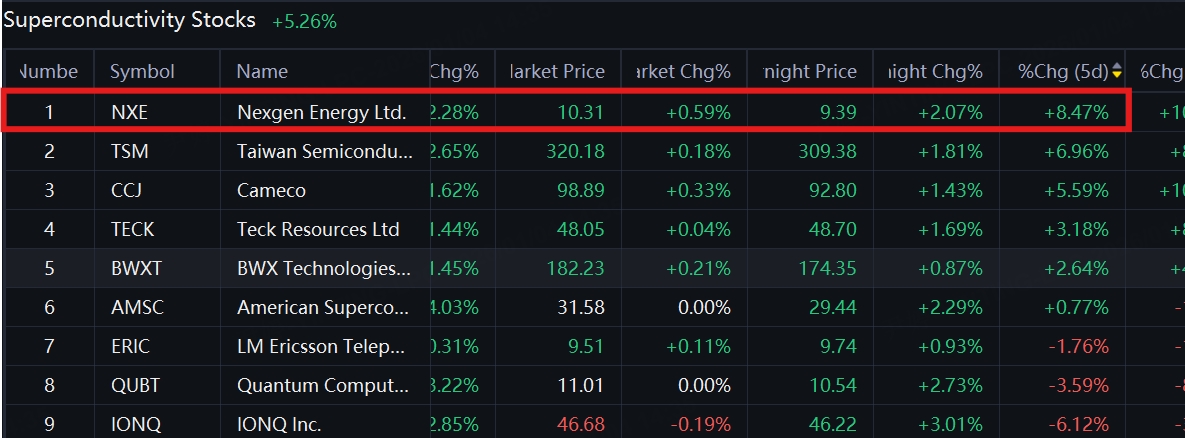
Task: Click Teck Resources Ltd name
Action: tap(318, 229)
